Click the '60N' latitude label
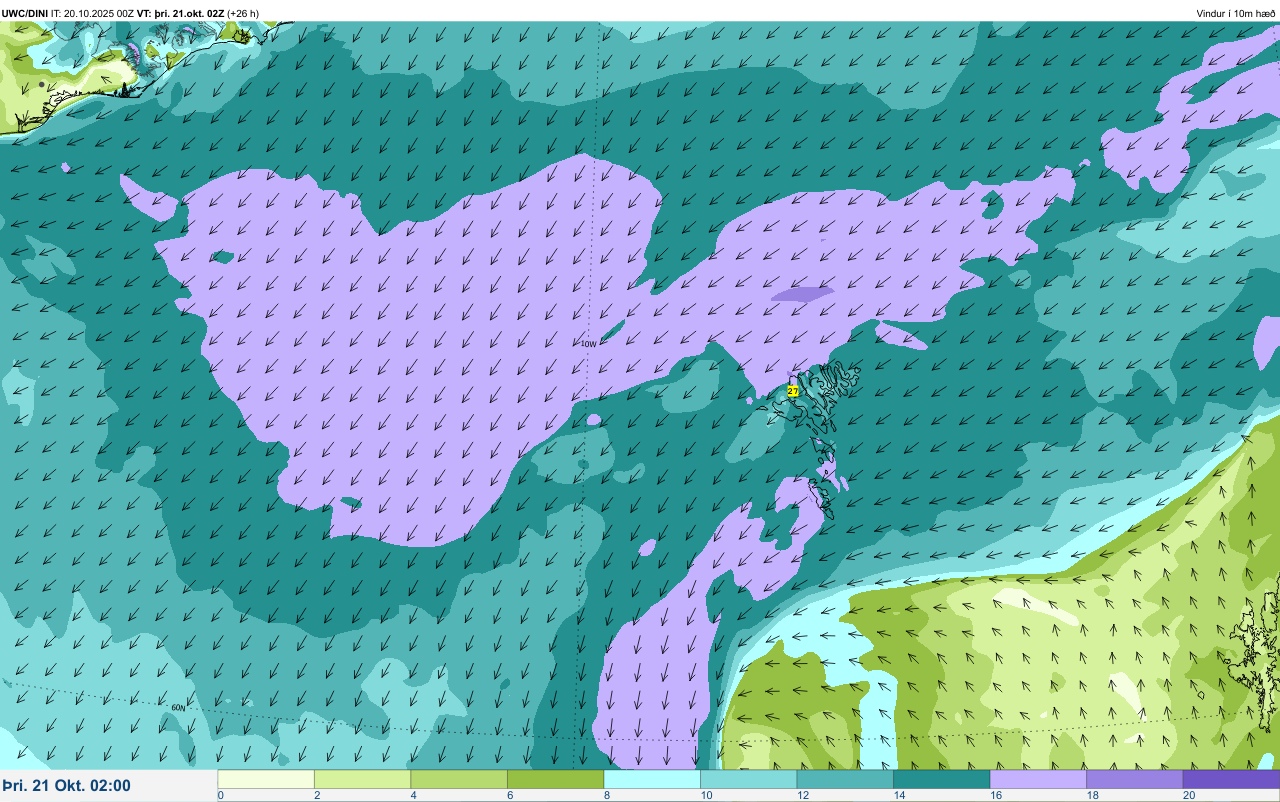The height and width of the screenshot is (802, 1280). point(178,708)
